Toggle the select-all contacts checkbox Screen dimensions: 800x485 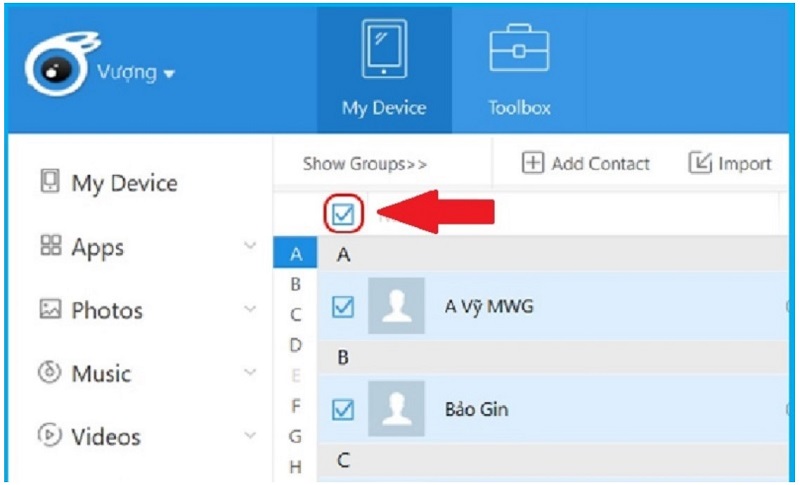click(x=344, y=212)
